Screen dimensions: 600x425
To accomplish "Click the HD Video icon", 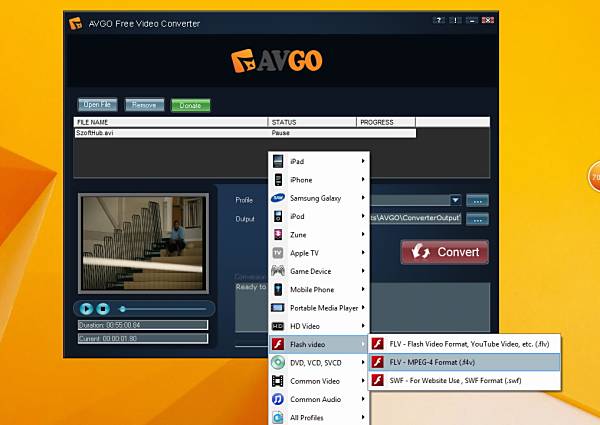I will coord(278,326).
